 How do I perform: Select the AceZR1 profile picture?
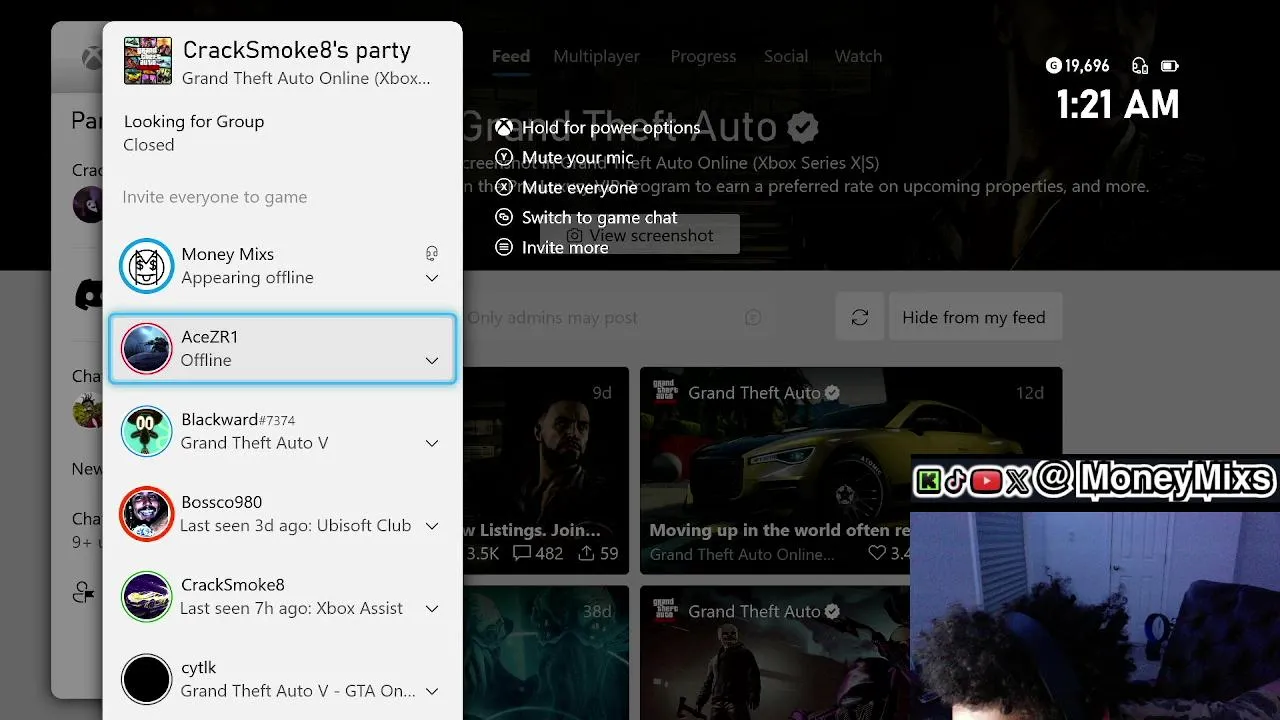coord(146,349)
